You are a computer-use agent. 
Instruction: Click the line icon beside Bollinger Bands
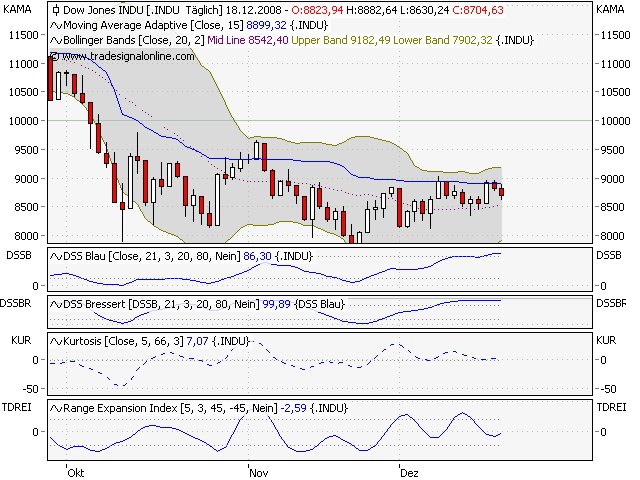pyautogui.click(x=56, y=41)
